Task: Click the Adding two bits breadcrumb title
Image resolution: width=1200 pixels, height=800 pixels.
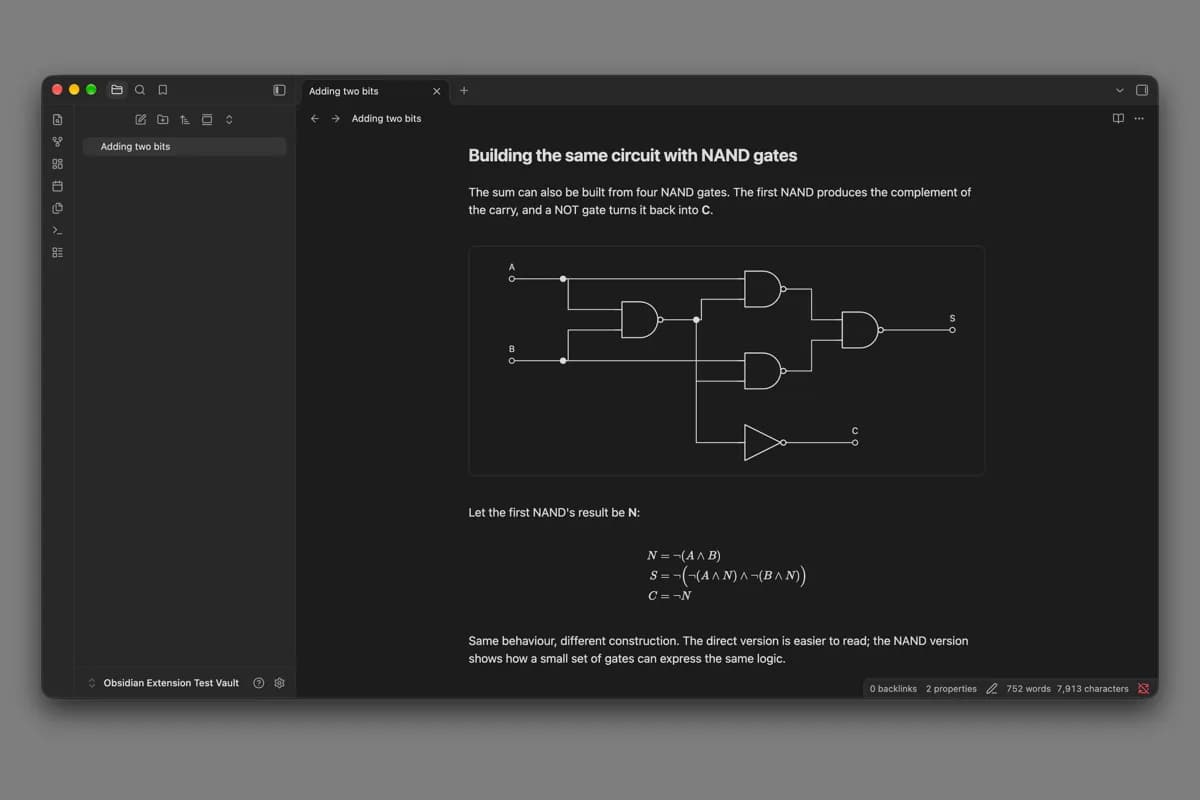Action: pyautogui.click(x=386, y=118)
